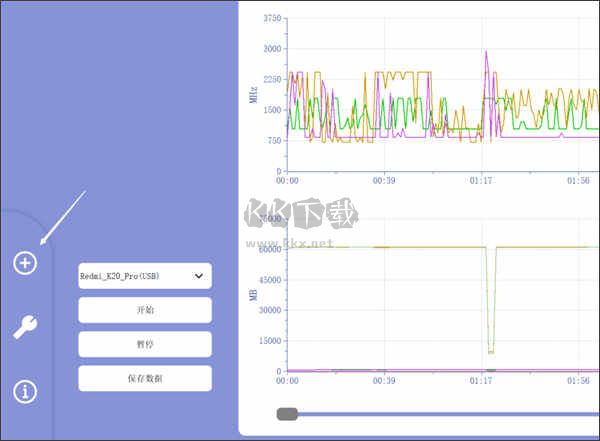This screenshot has width=600, height=441.
Task: Click the 暂停 pause button
Action: (x=145, y=345)
